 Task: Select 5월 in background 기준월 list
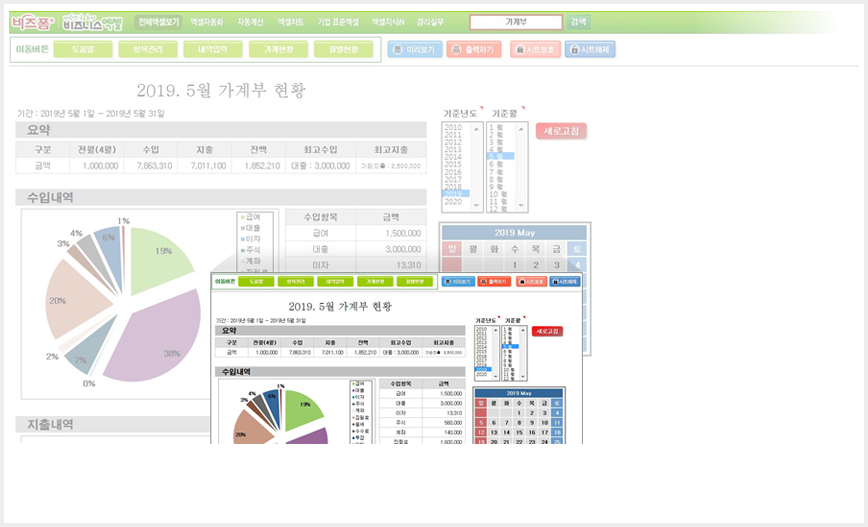coord(500,156)
